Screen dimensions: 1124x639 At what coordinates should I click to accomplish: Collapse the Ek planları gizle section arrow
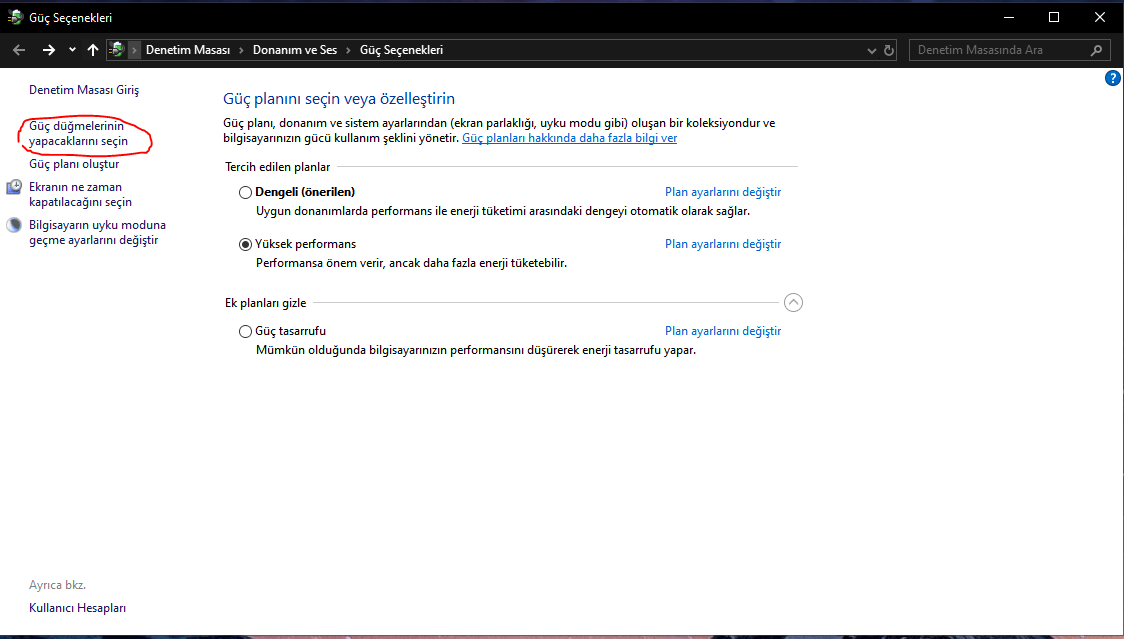point(793,303)
